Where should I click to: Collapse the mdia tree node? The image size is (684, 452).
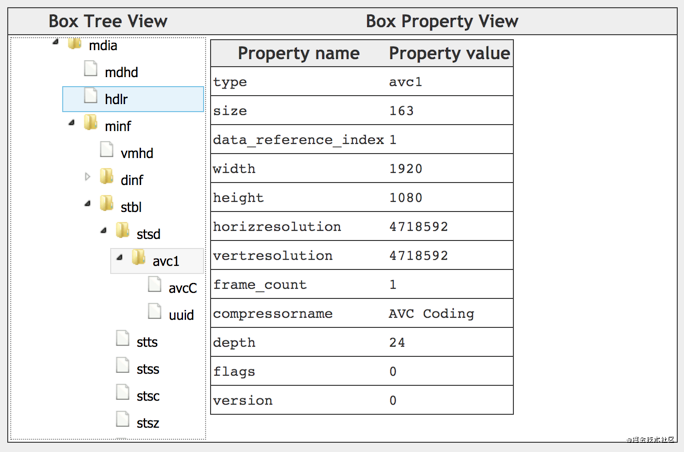55,42
